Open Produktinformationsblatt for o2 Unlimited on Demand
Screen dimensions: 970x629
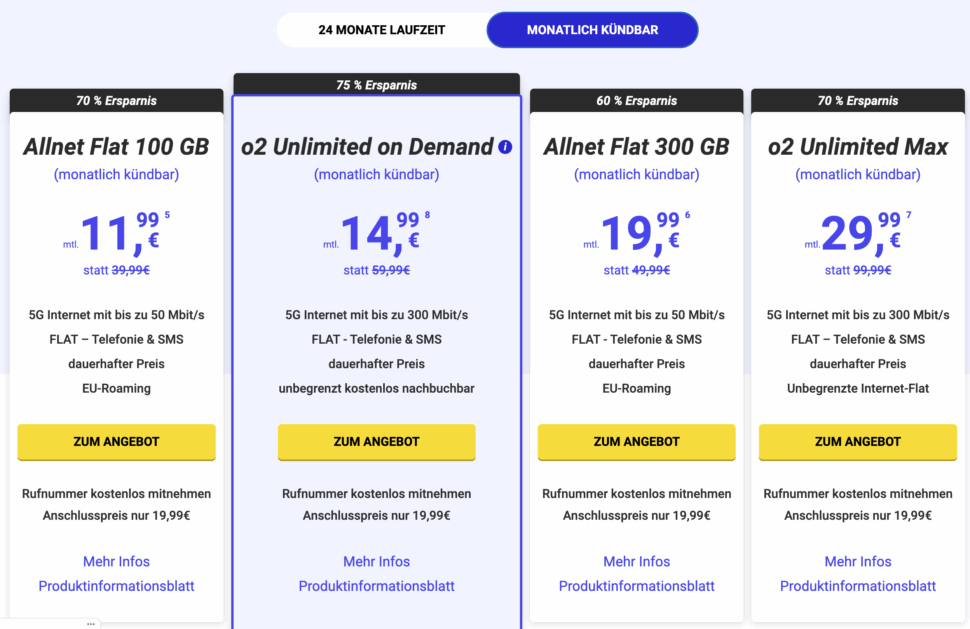[376, 588]
